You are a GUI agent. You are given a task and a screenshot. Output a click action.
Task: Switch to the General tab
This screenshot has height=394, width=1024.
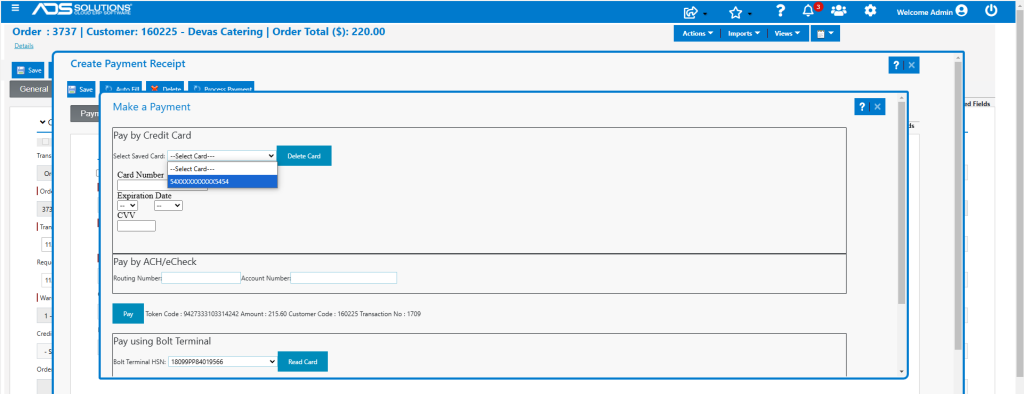31,90
